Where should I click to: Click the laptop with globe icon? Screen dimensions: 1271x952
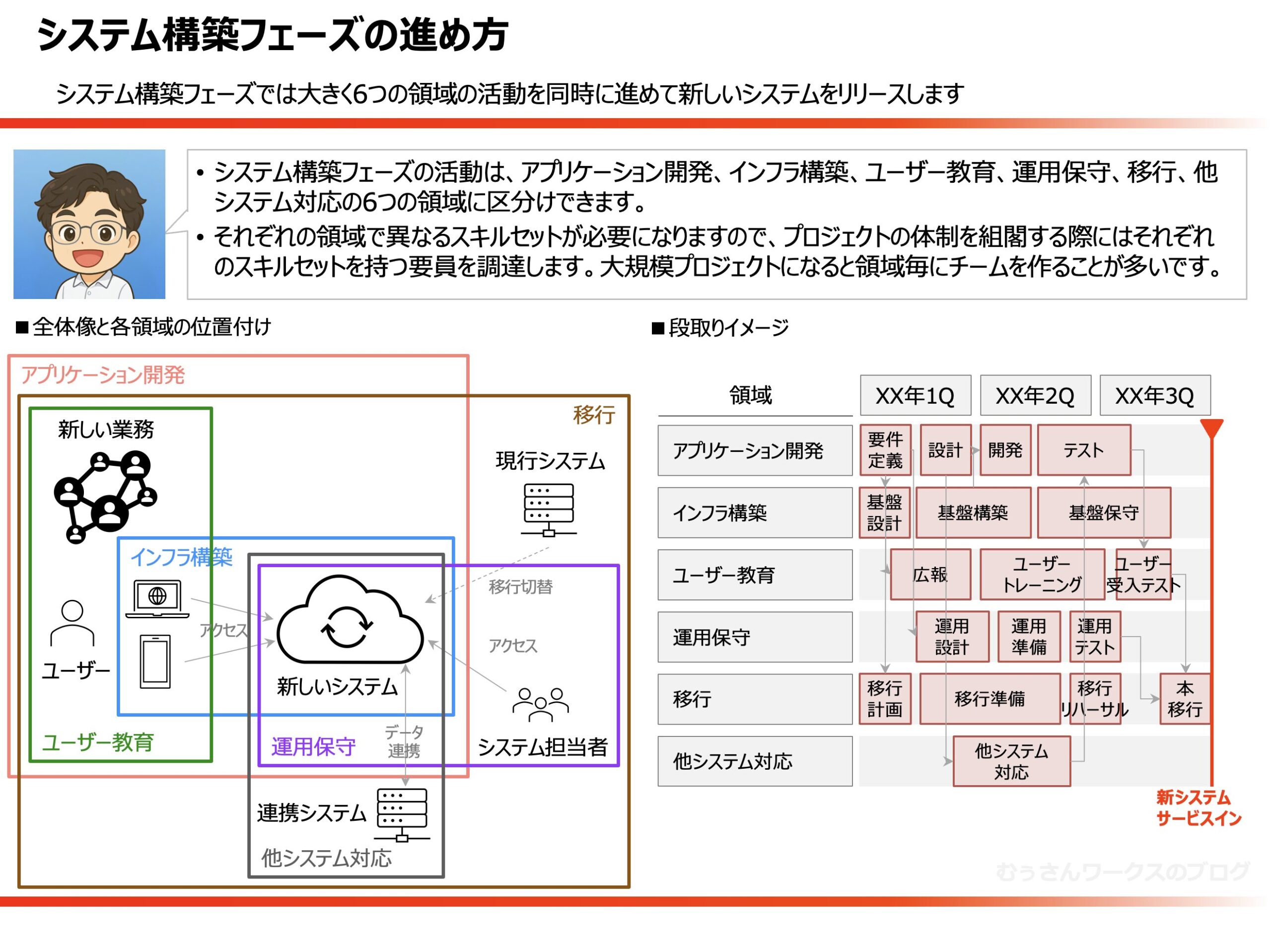tap(157, 598)
